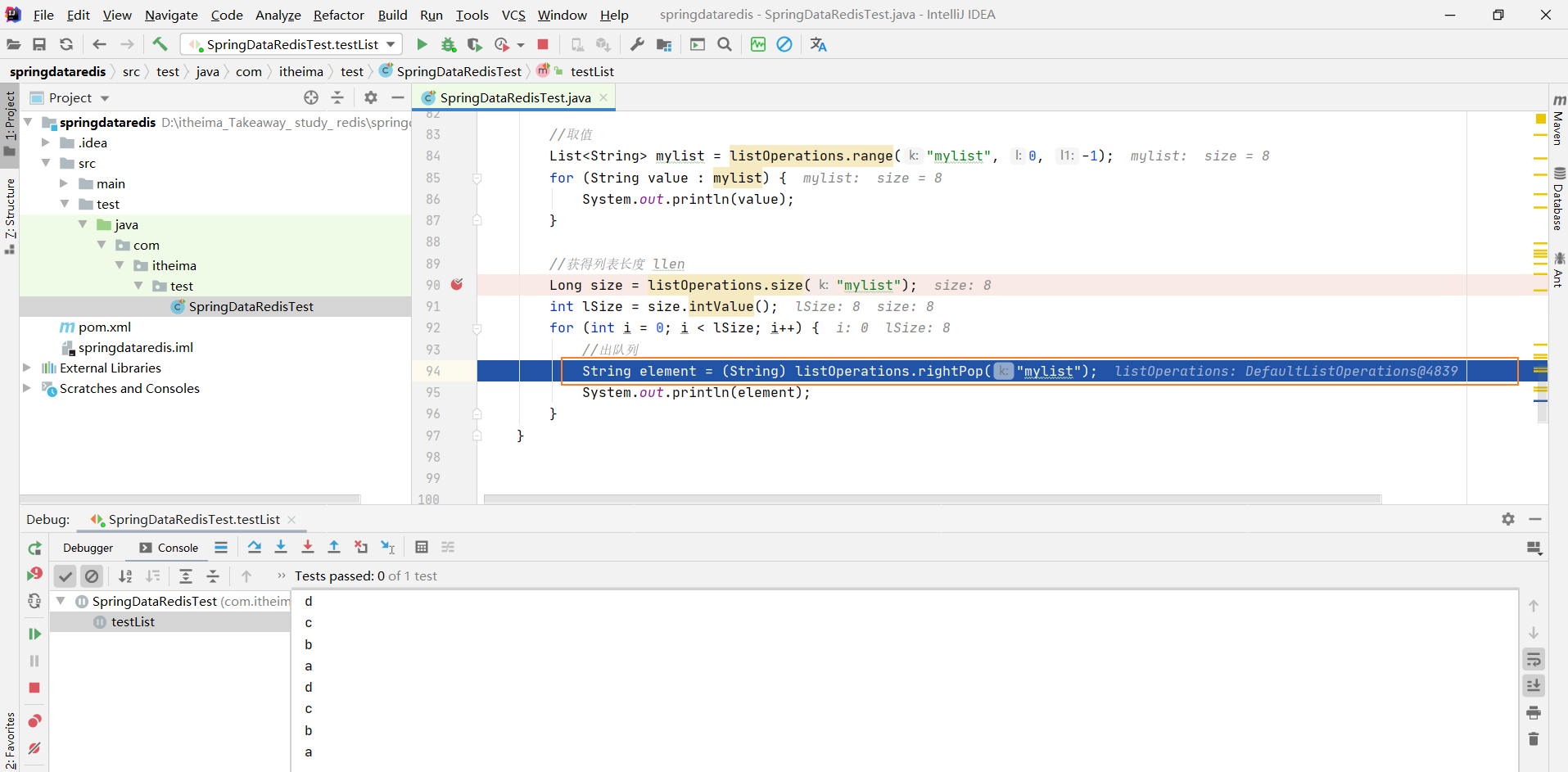Expand the main folder
This screenshot has width=1568, height=772.
(x=64, y=183)
